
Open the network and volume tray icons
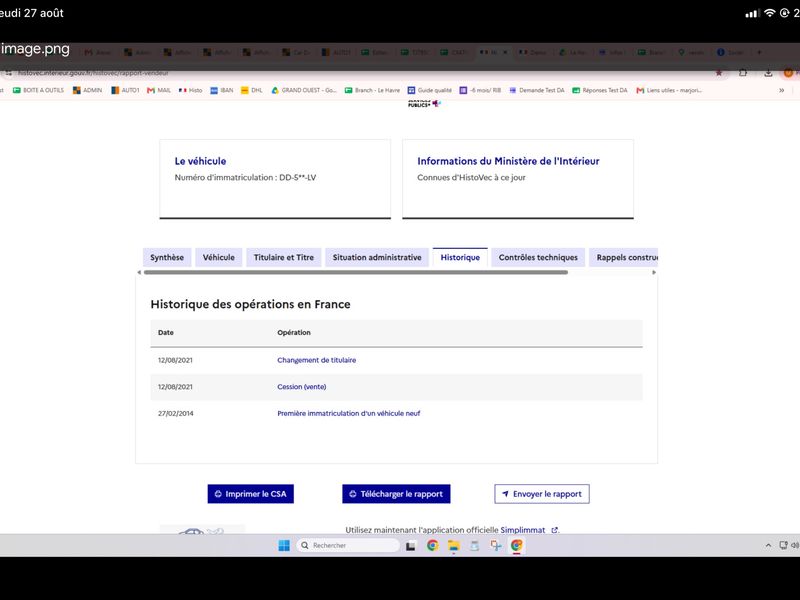pyautogui.click(x=789, y=545)
